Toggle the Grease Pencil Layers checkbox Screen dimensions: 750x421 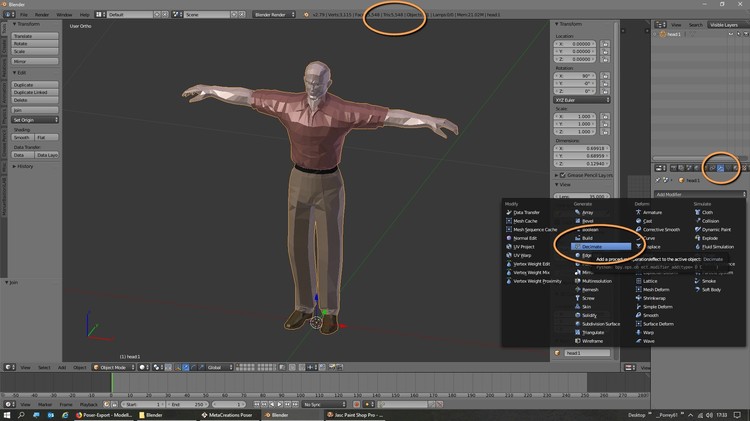[562, 175]
